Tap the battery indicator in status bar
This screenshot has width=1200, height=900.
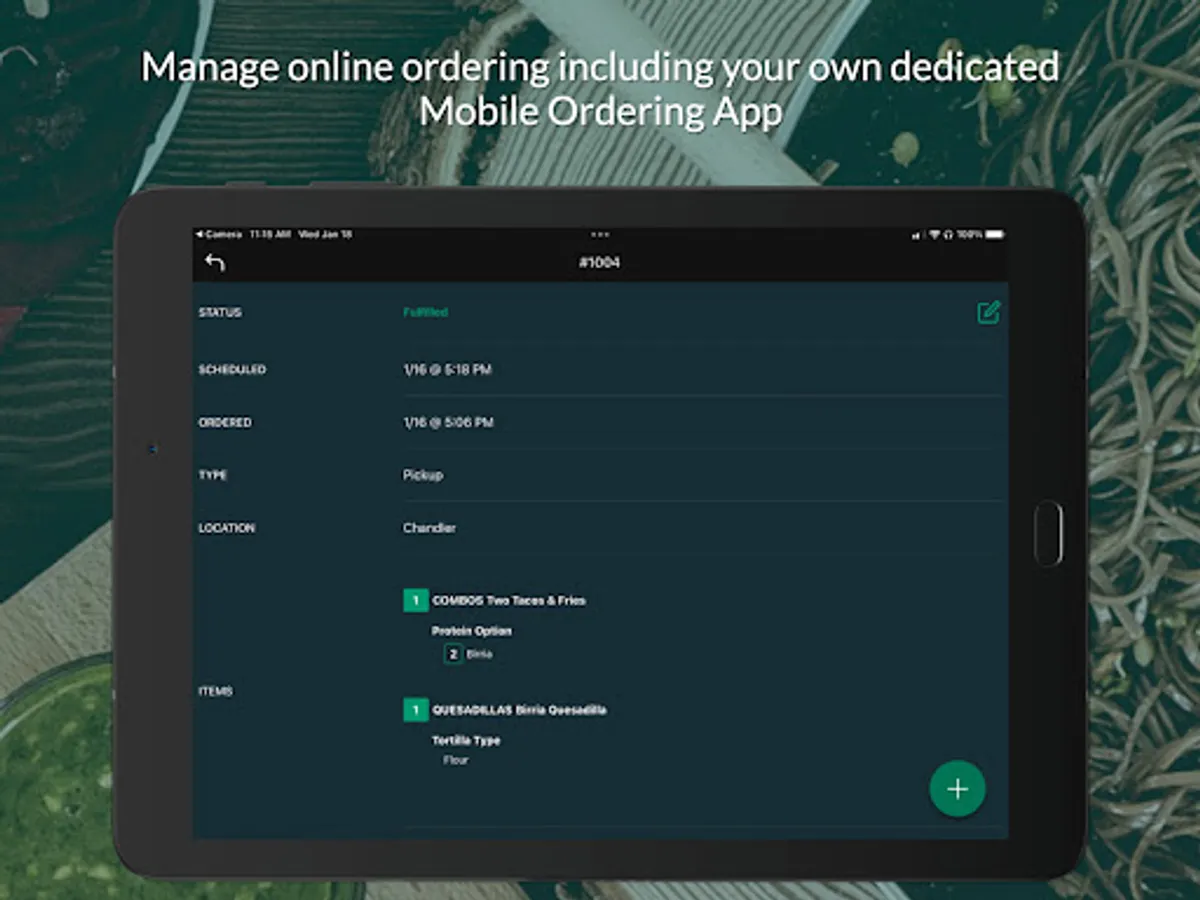point(995,235)
